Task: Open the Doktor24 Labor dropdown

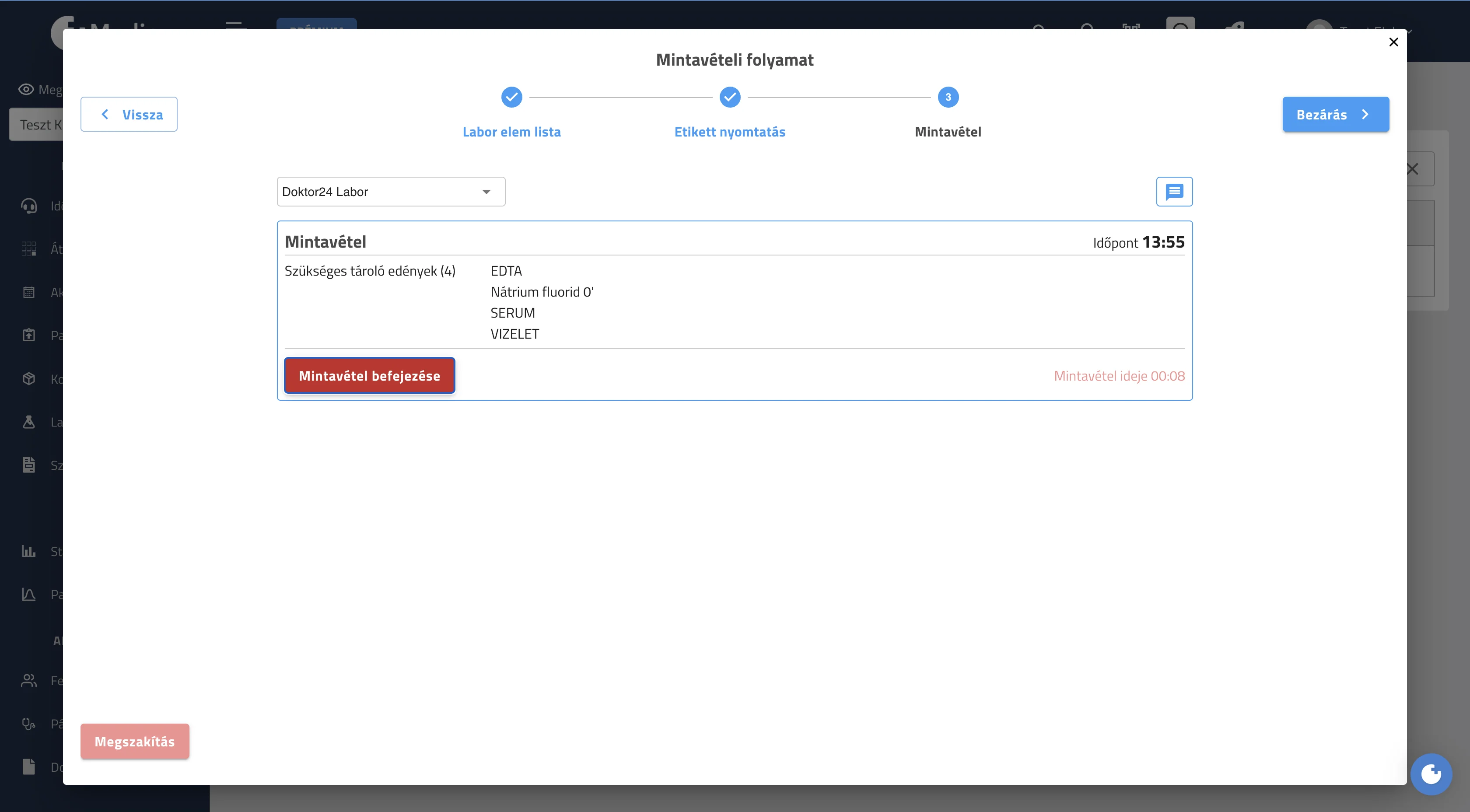Action: [x=391, y=192]
